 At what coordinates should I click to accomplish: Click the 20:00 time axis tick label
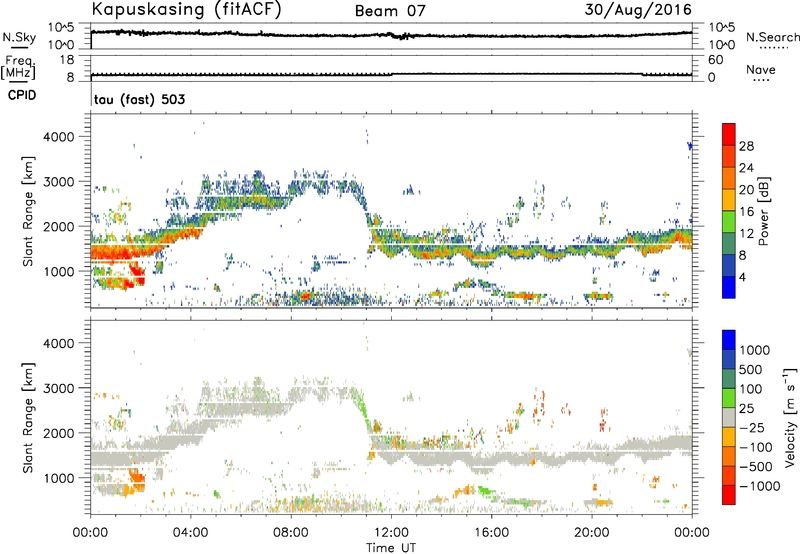point(591,532)
